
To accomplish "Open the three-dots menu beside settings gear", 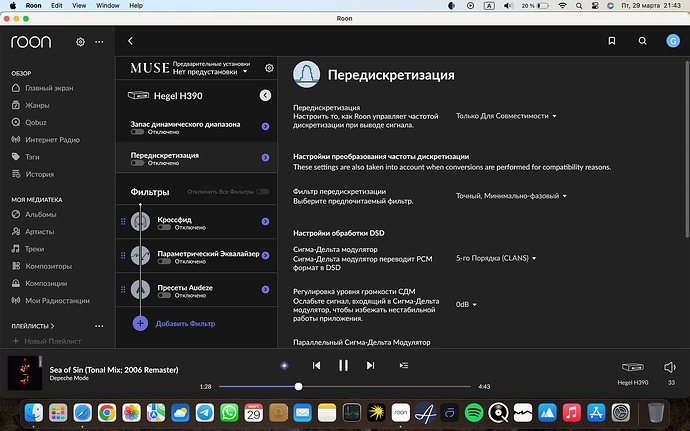I will [99, 42].
